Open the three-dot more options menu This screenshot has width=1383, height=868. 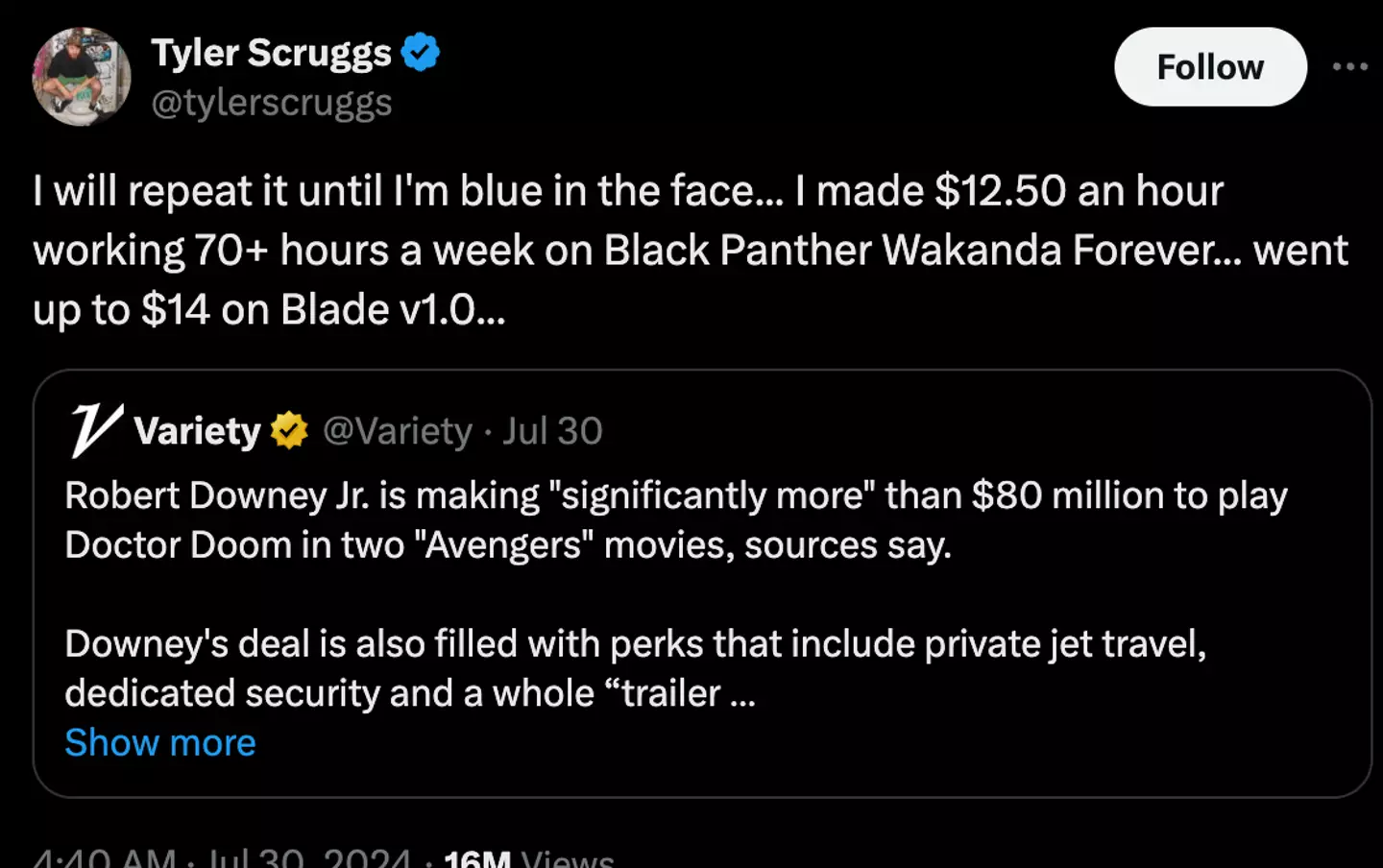[1349, 66]
